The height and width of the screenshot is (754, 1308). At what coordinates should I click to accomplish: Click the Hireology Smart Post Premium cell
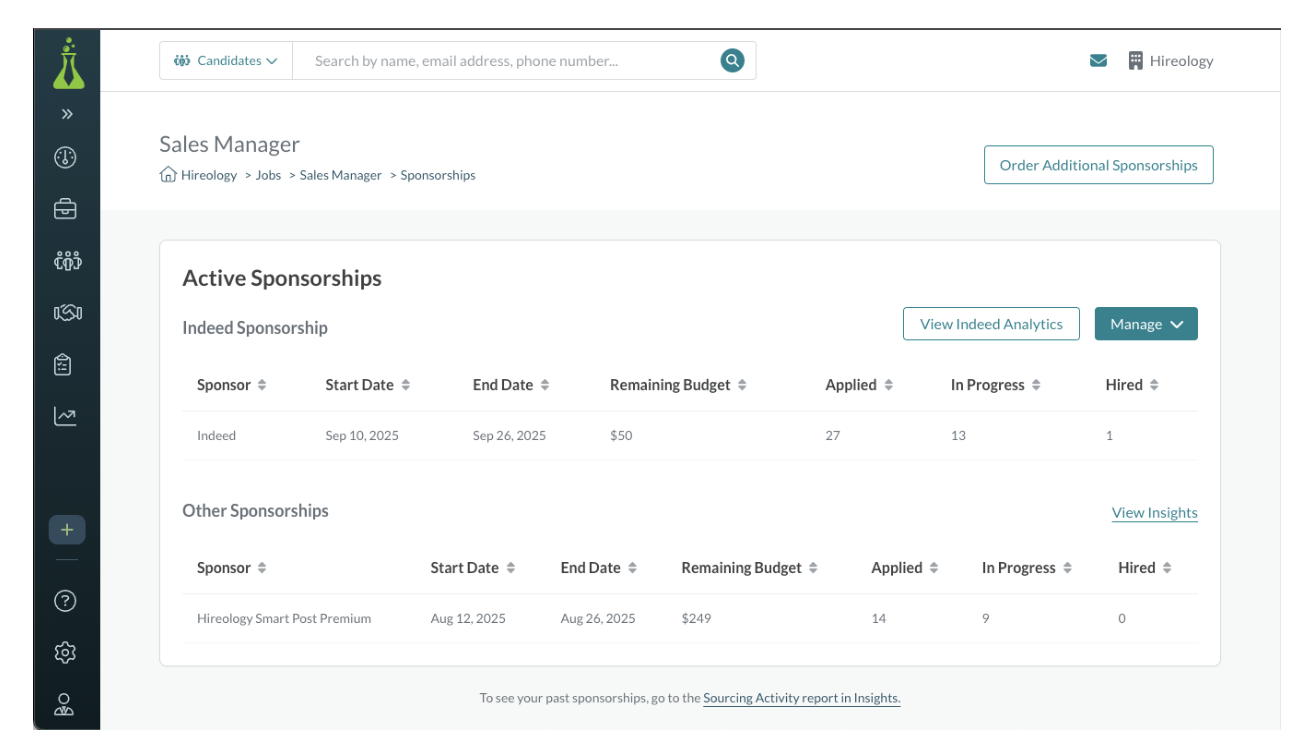[284, 619]
